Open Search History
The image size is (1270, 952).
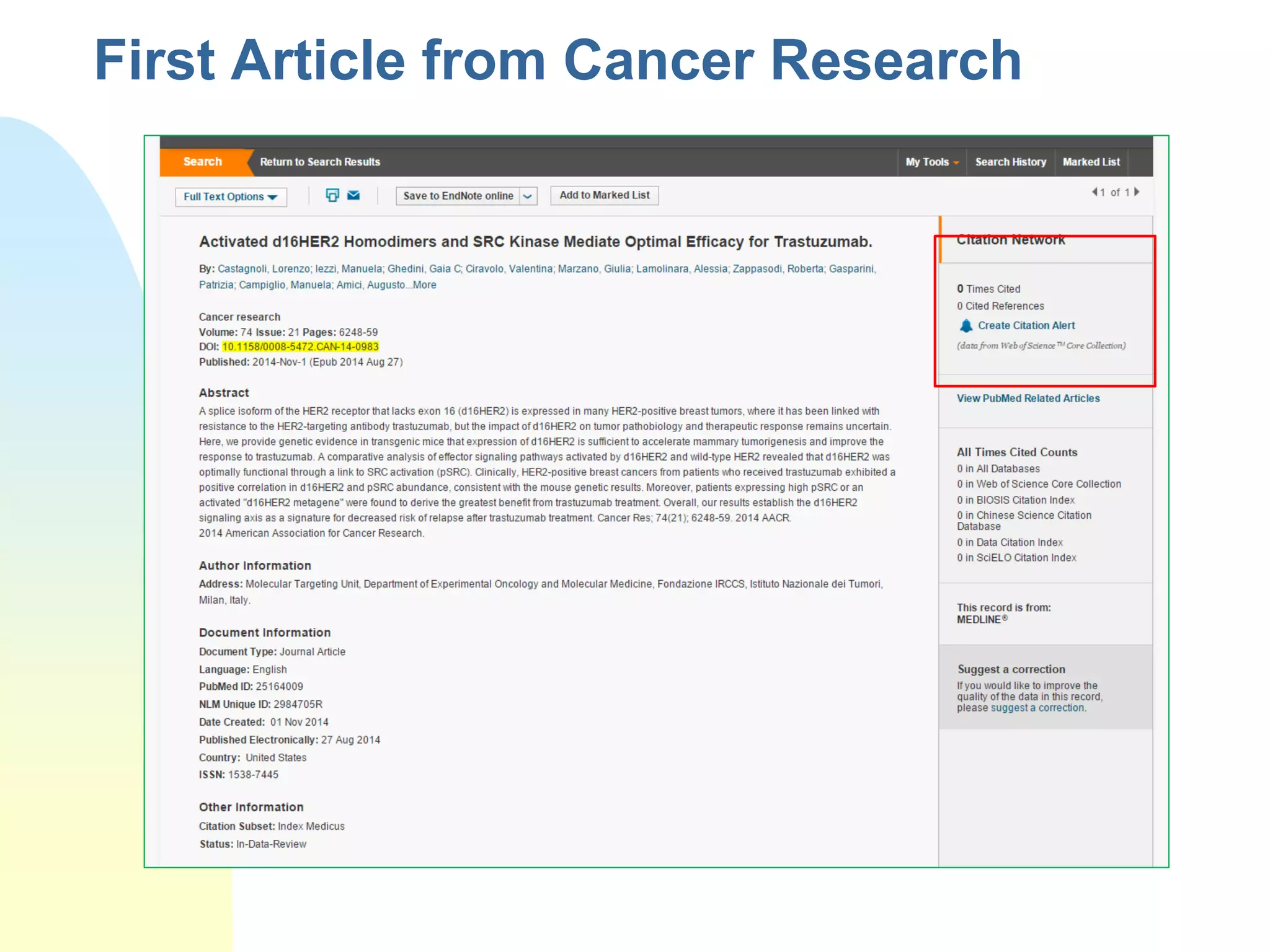click(x=1011, y=162)
